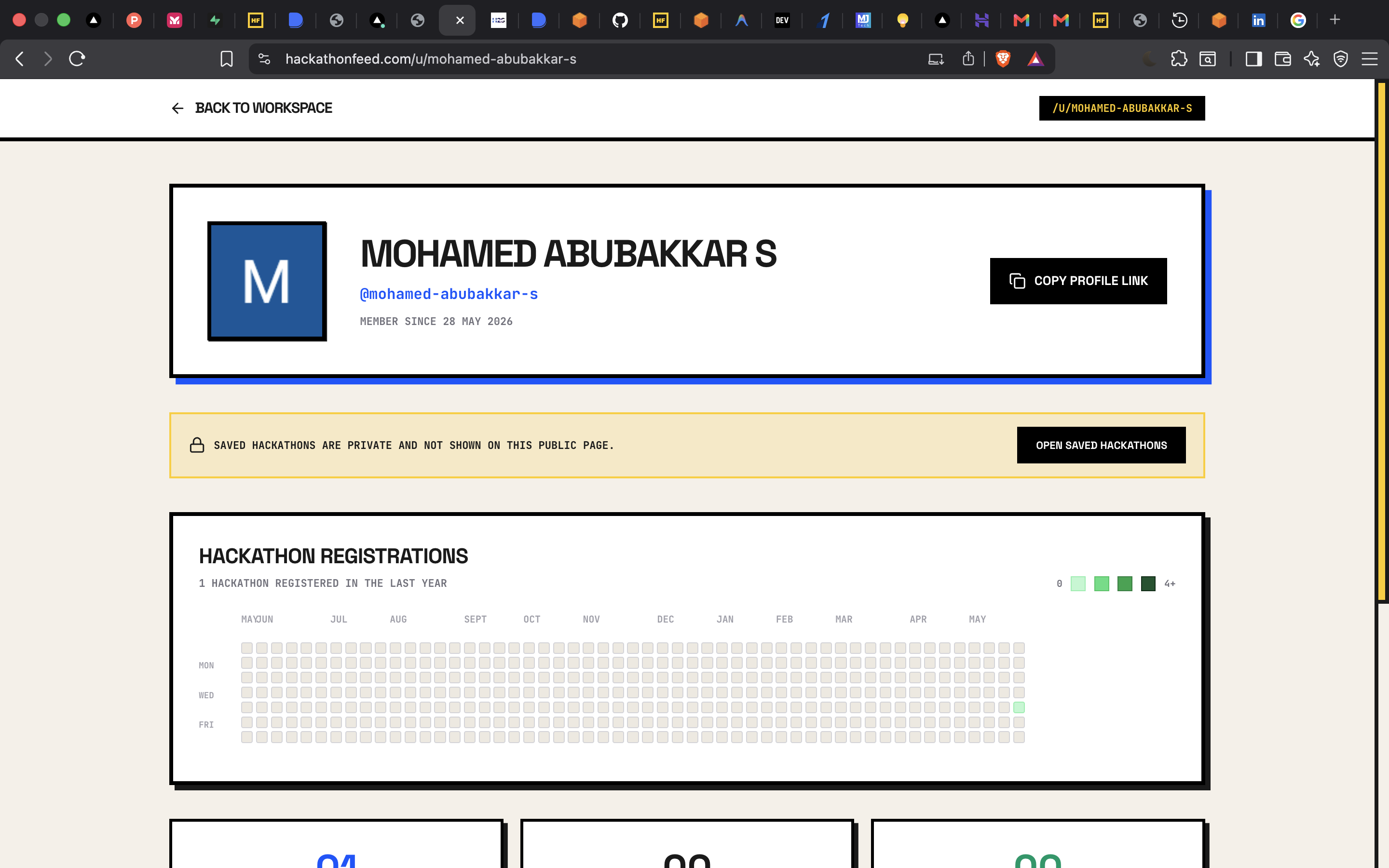This screenshot has width=1389, height=868.
Task: Open Brave VPN shield icon
Action: click(1340, 58)
